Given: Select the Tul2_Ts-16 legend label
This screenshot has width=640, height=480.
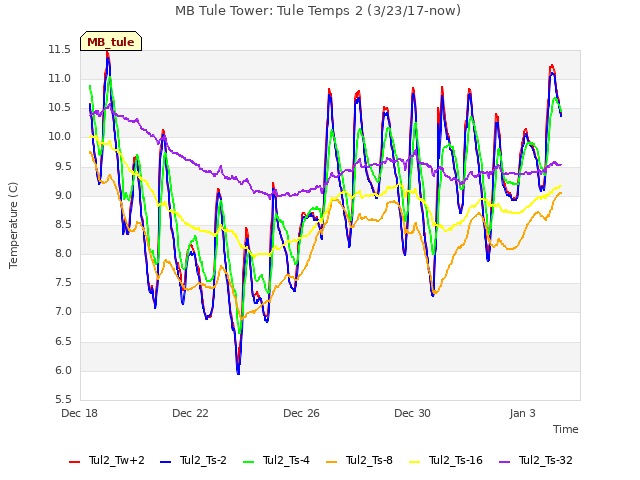Looking at the screenshot, I should pyautogui.click(x=456, y=460).
